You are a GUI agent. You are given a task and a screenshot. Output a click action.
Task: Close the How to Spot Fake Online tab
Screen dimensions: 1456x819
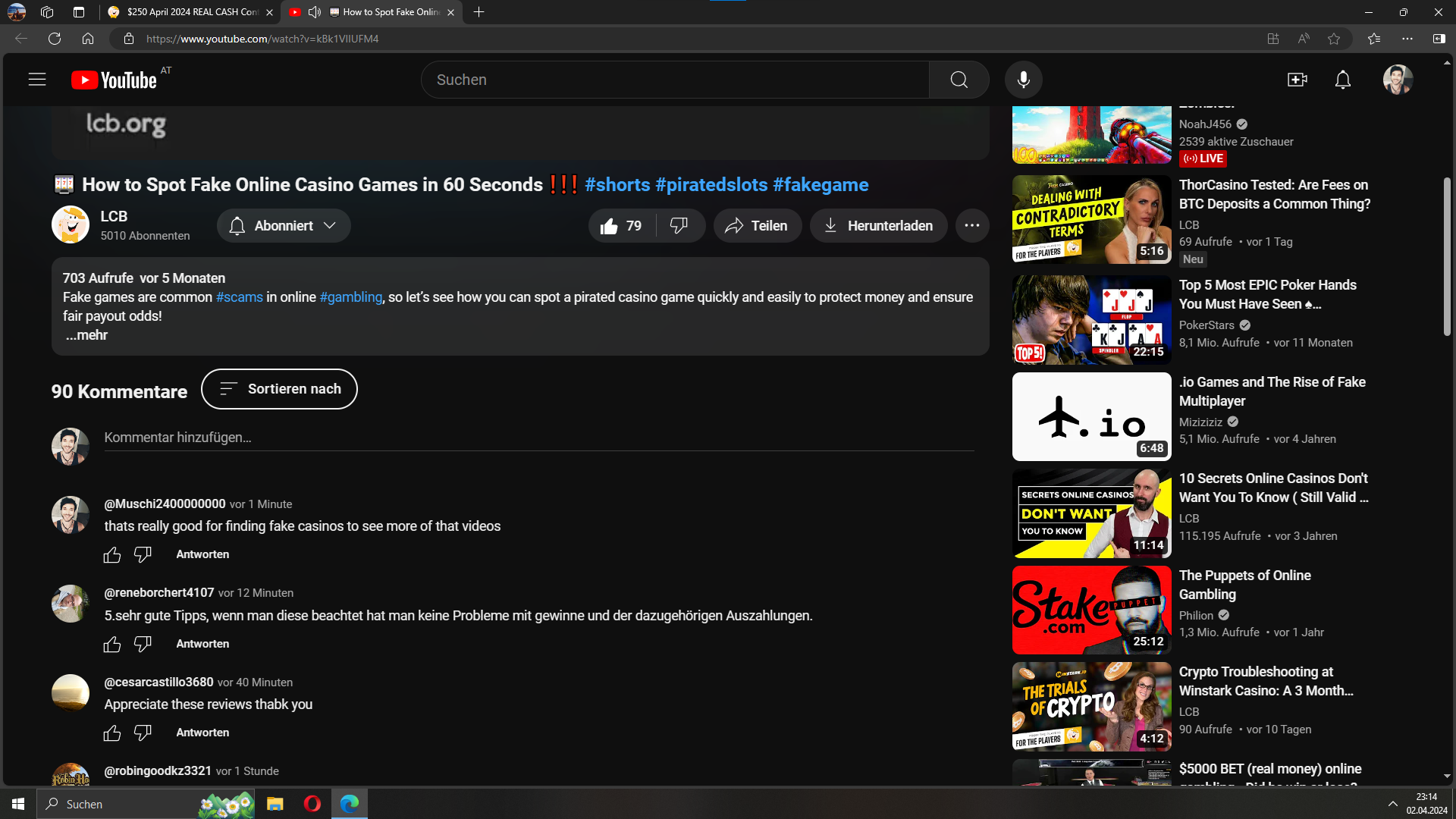[450, 12]
